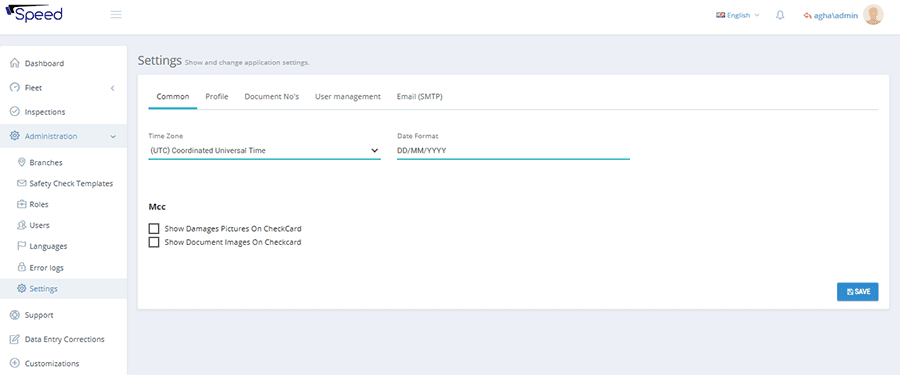Open Branches under Administration

point(46,163)
